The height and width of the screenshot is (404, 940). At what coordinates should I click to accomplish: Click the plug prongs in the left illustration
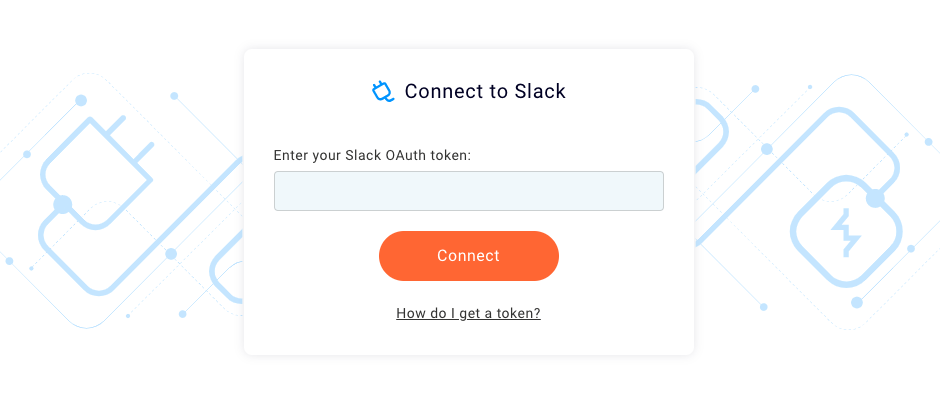pyautogui.click(x=134, y=142)
